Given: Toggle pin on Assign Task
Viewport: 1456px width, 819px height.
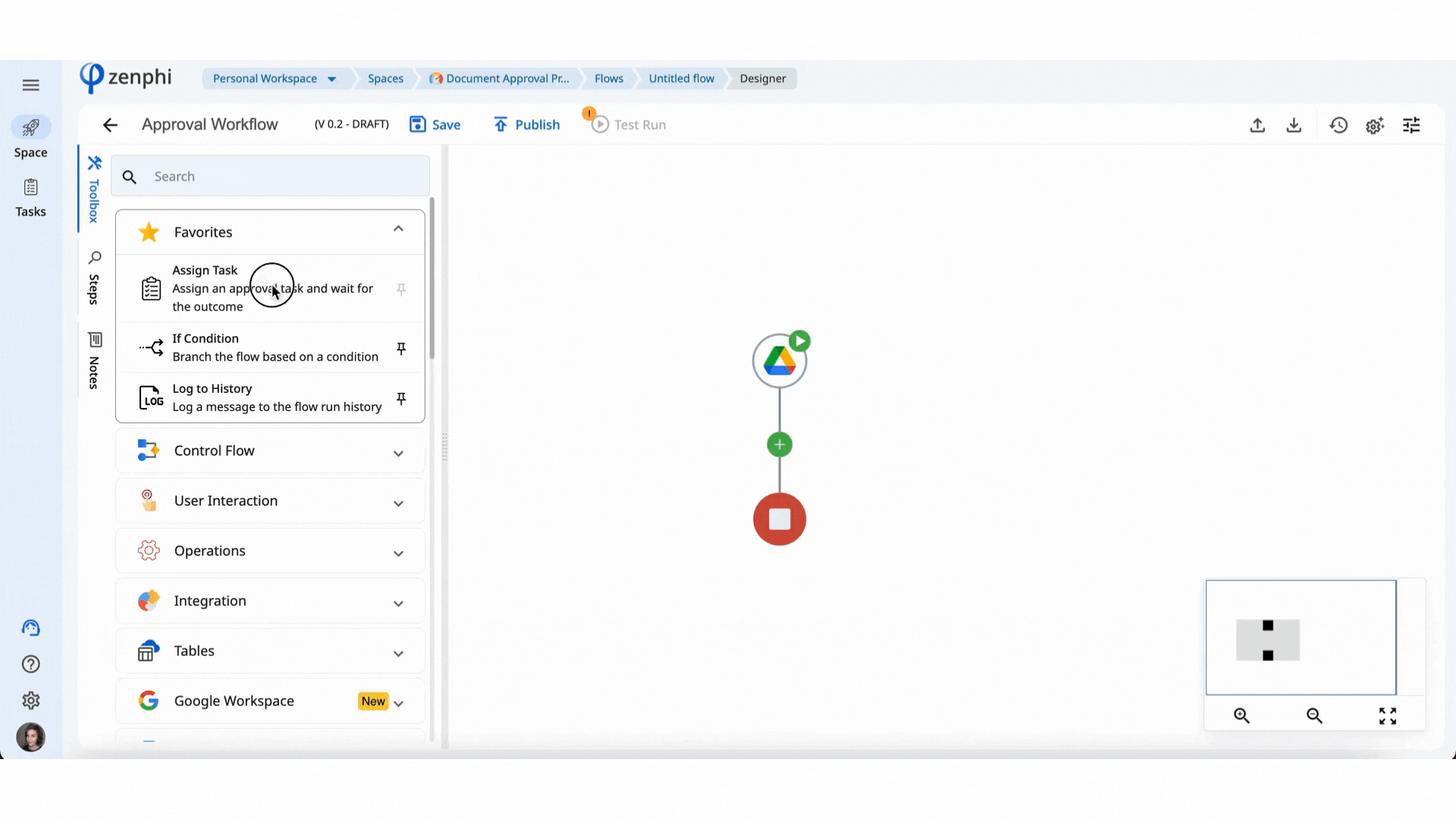Looking at the screenshot, I should pos(401,289).
